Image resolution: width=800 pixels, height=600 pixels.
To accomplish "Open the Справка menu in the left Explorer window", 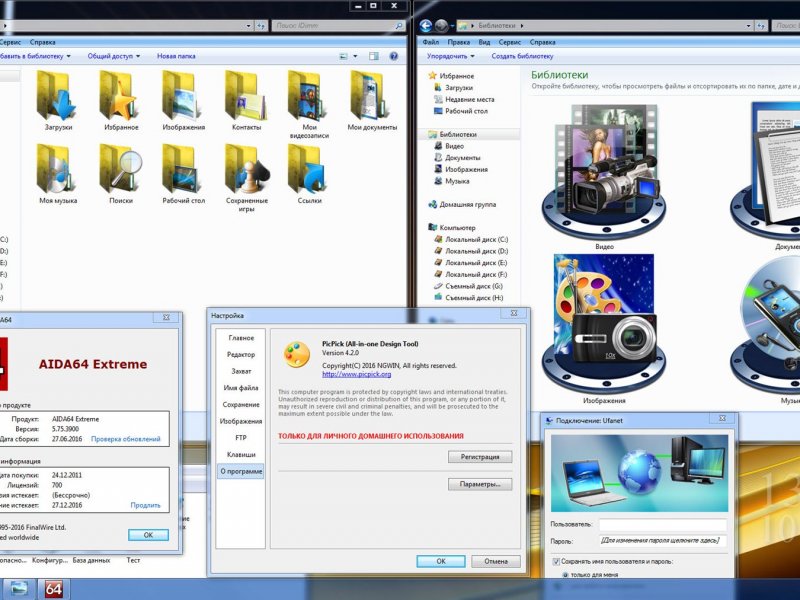I will 42,42.
